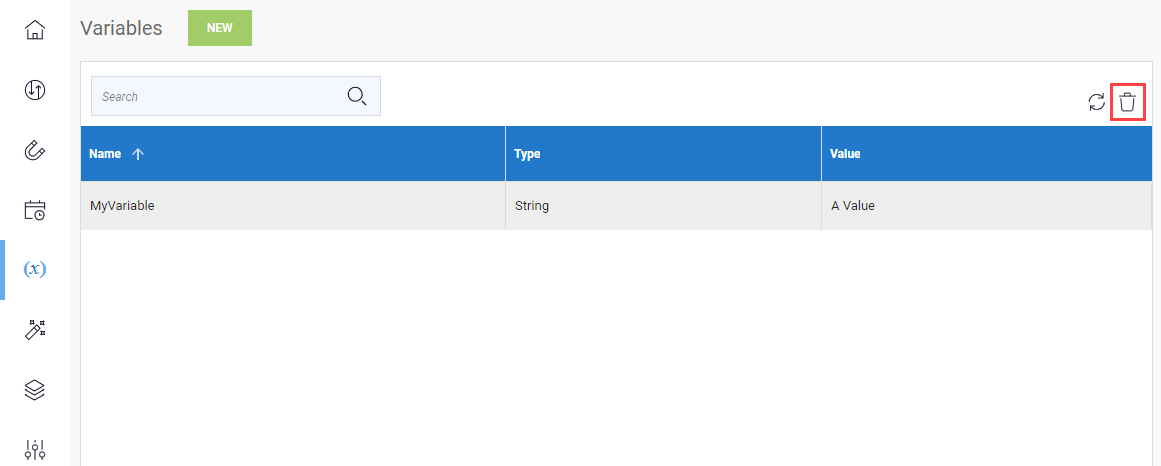Click the 'A Value' cell

(x=853, y=206)
